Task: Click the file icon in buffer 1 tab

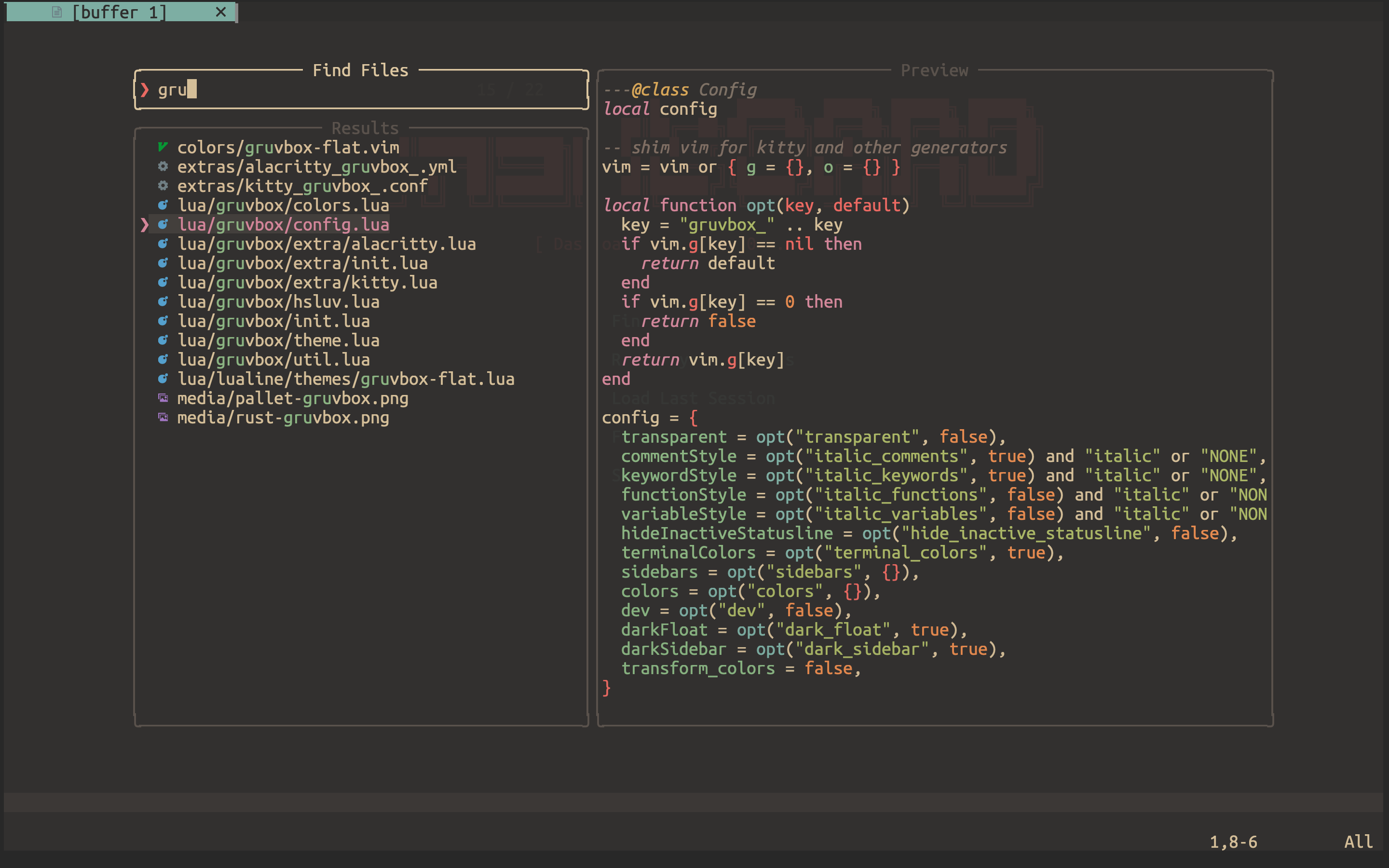Action: 56,12
